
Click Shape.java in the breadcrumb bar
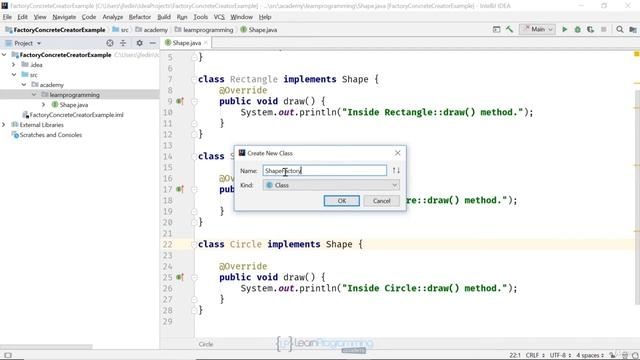pos(259,30)
